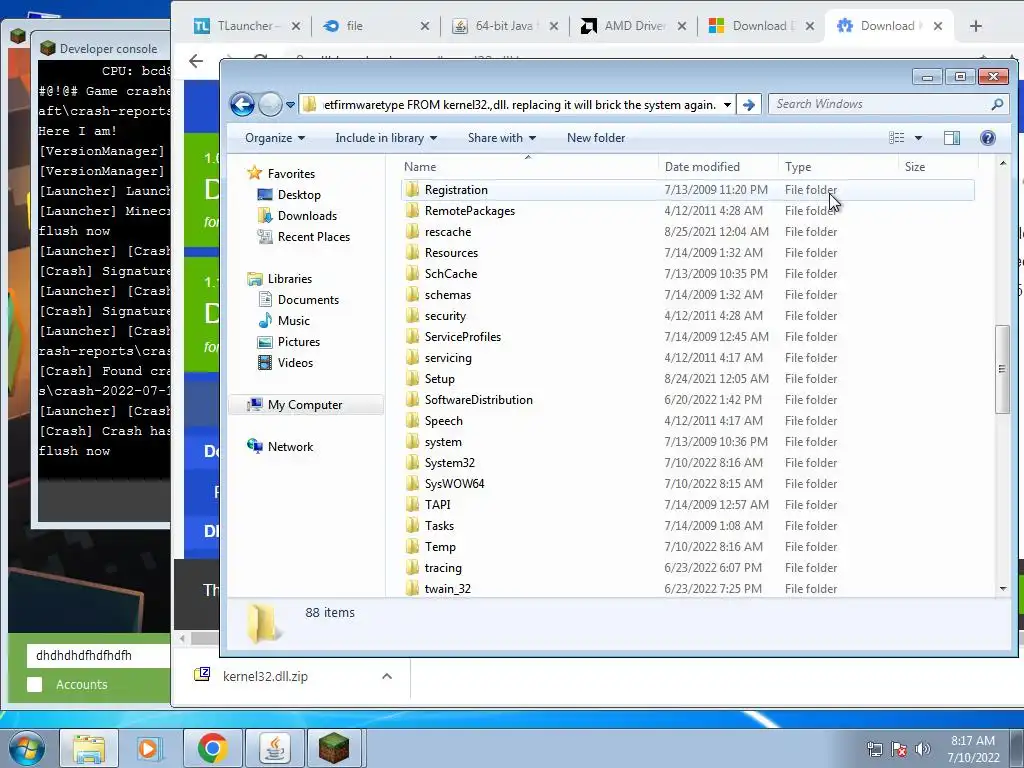Select the rescache folder
The height and width of the screenshot is (768, 1024).
pos(448,232)
